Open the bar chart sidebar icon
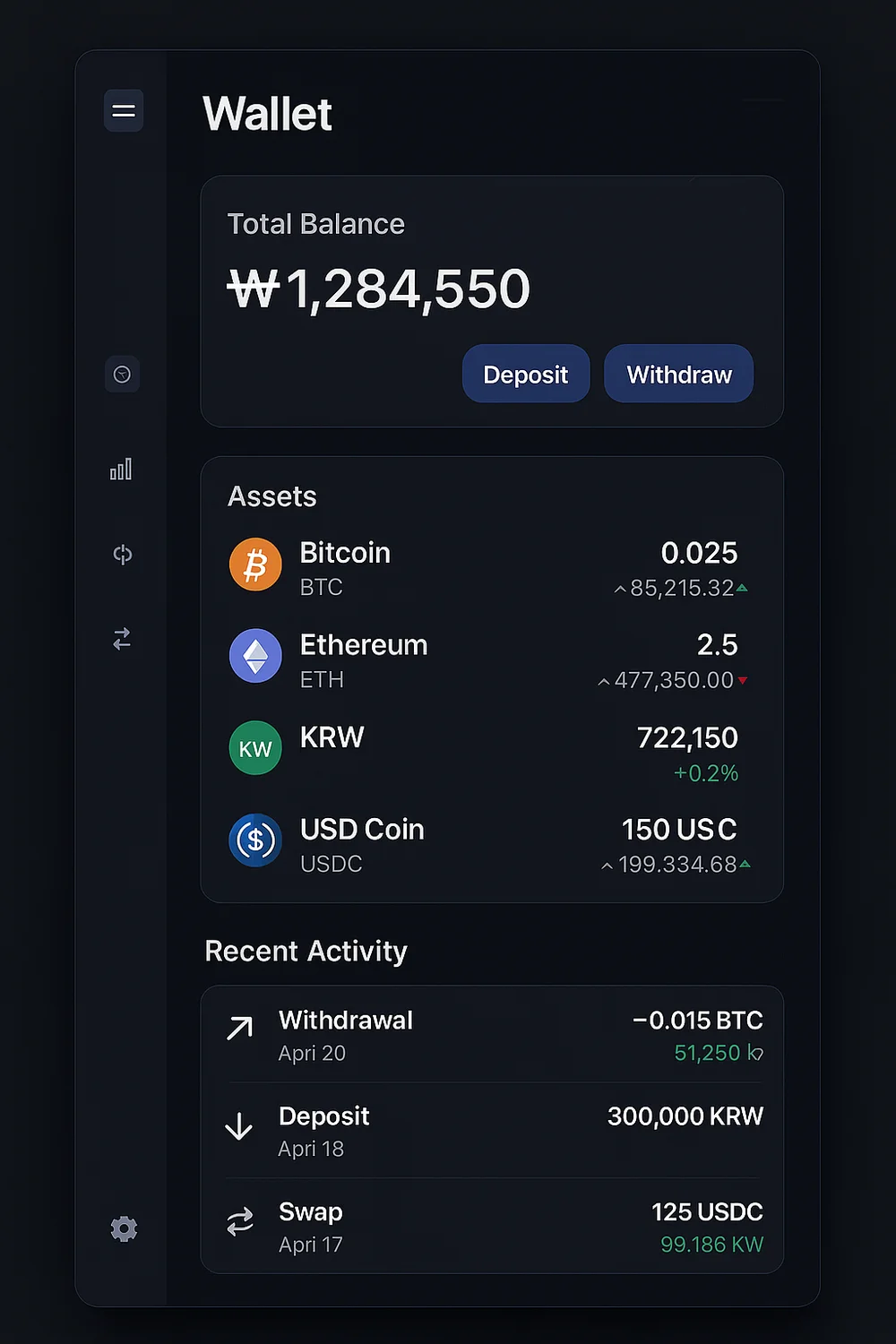 tap(121, 470)
